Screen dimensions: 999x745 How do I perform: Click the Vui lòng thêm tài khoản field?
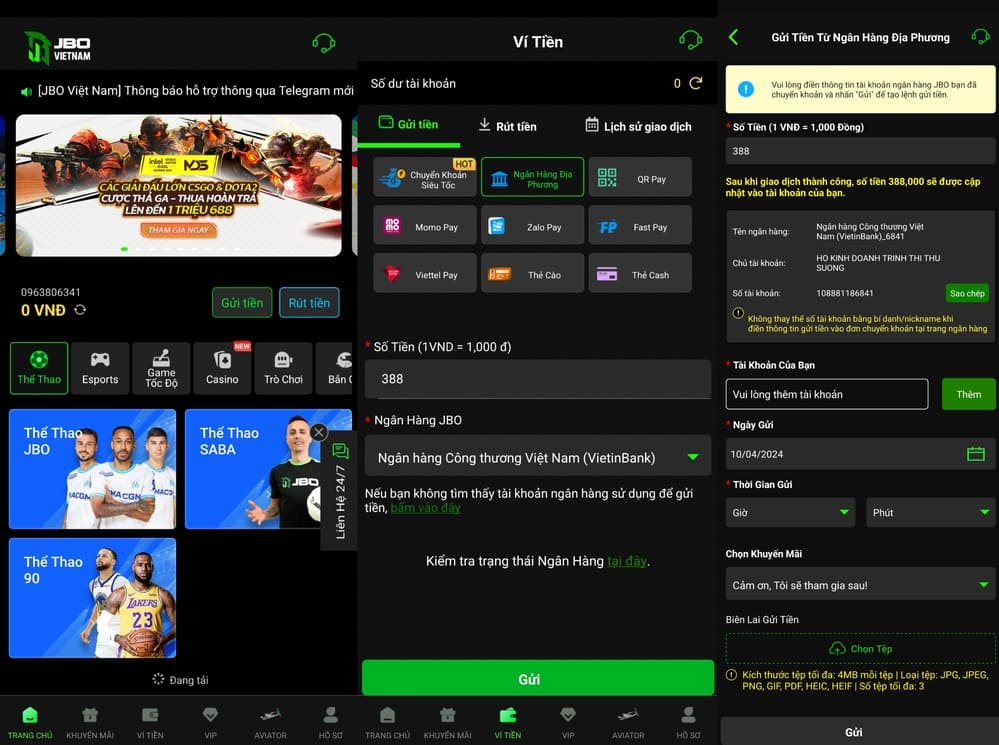[x=826, y=394]
